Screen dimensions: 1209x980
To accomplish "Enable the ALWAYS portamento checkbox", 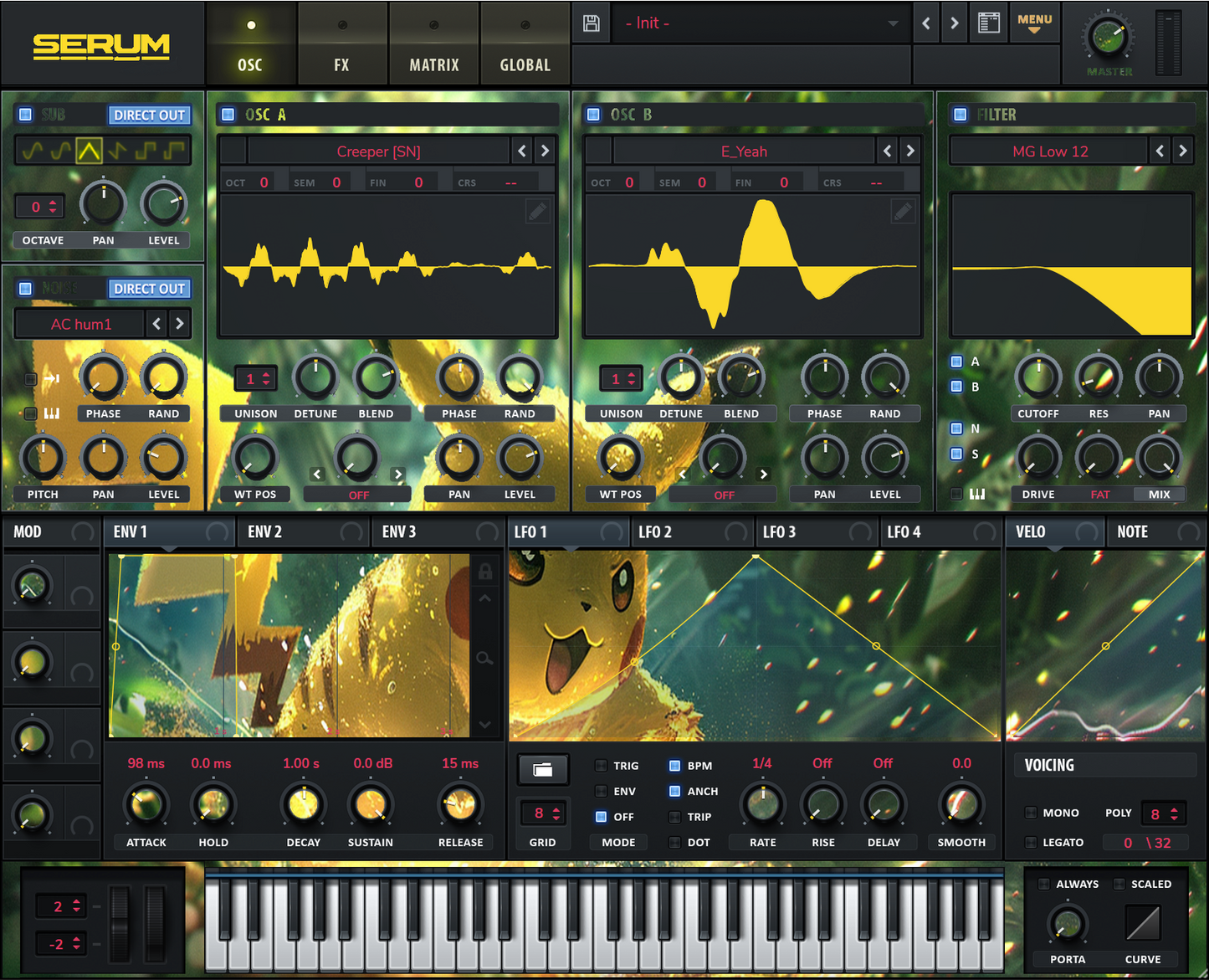I will (1044, 884).
